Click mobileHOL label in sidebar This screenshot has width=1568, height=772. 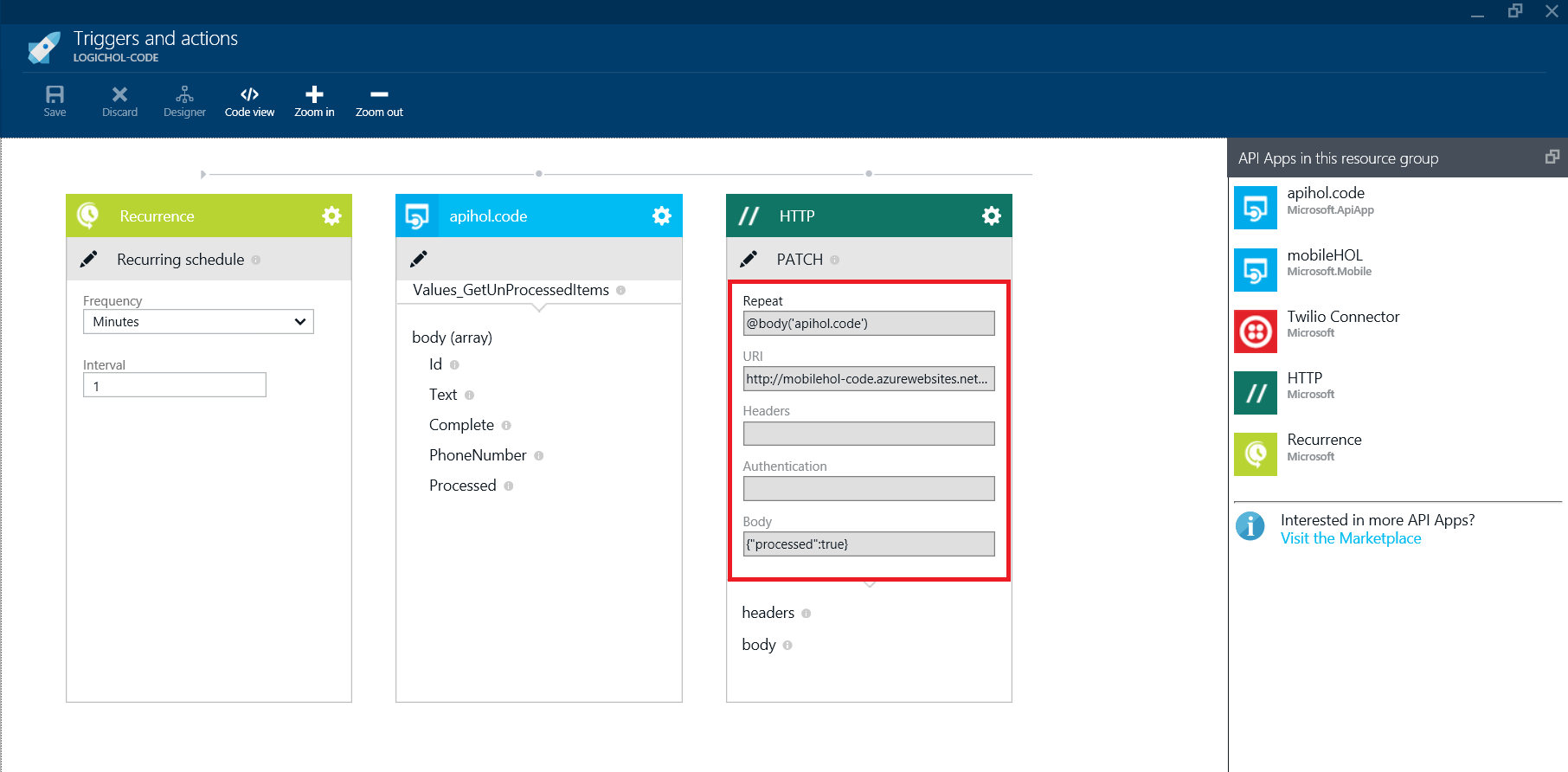[x=1325, y=255]
